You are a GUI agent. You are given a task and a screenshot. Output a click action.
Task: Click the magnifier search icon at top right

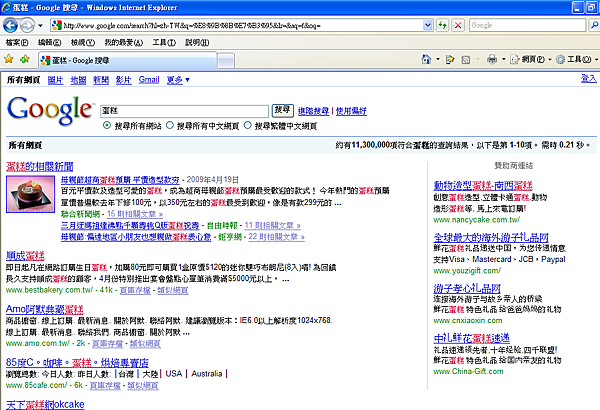pyautogui.click(x=594, y=26)
